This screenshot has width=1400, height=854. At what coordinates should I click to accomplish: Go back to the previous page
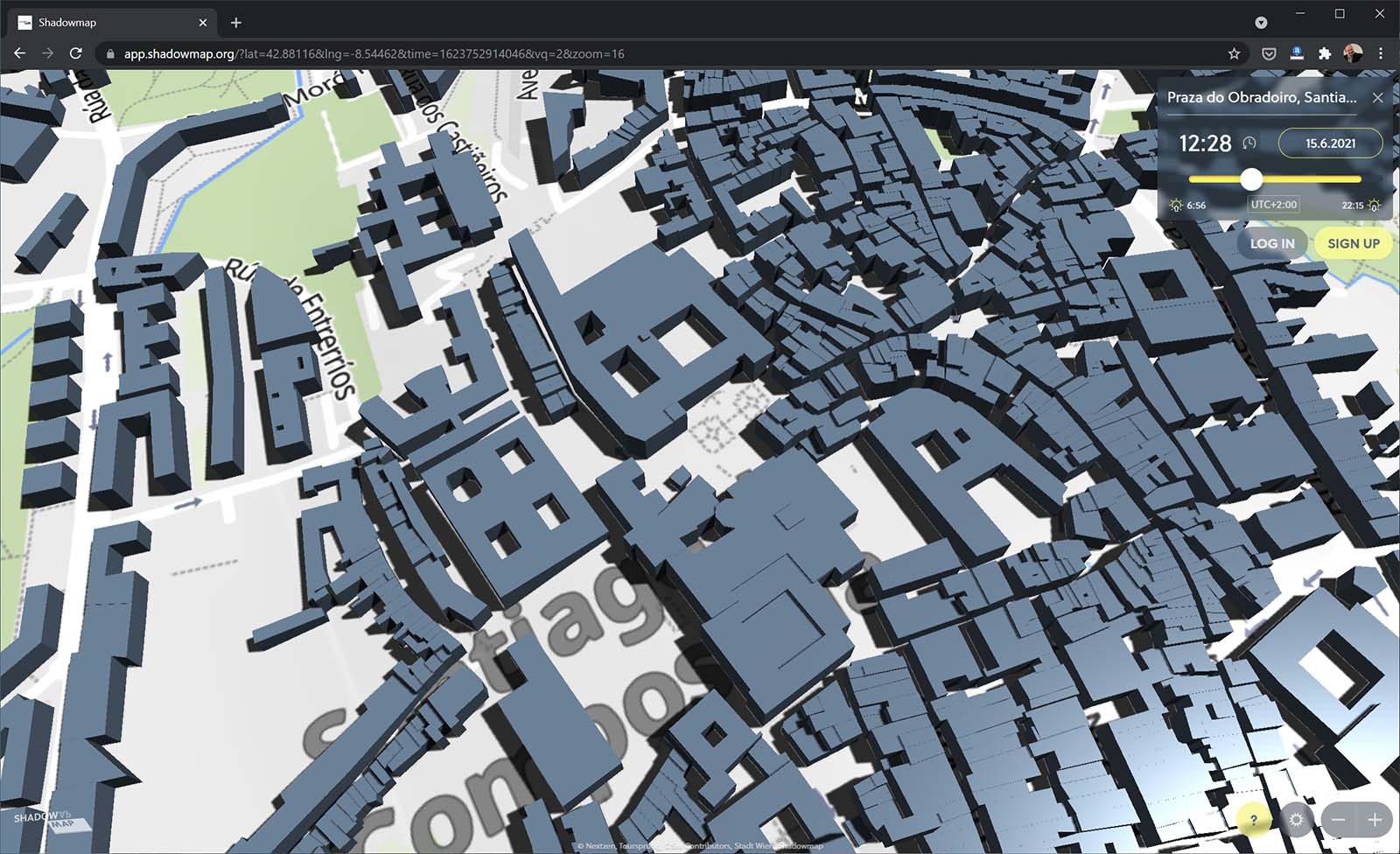(19, 53)
